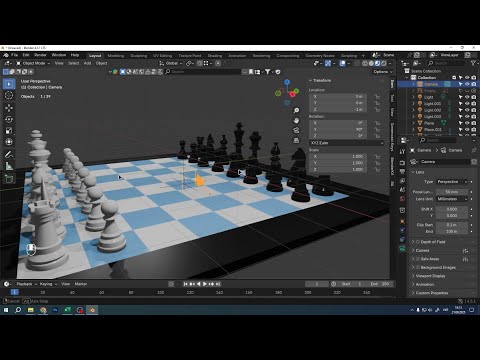480x360 pixels.
Task: Hide Light.001 in viewport
Action: [x=467, y=104]
